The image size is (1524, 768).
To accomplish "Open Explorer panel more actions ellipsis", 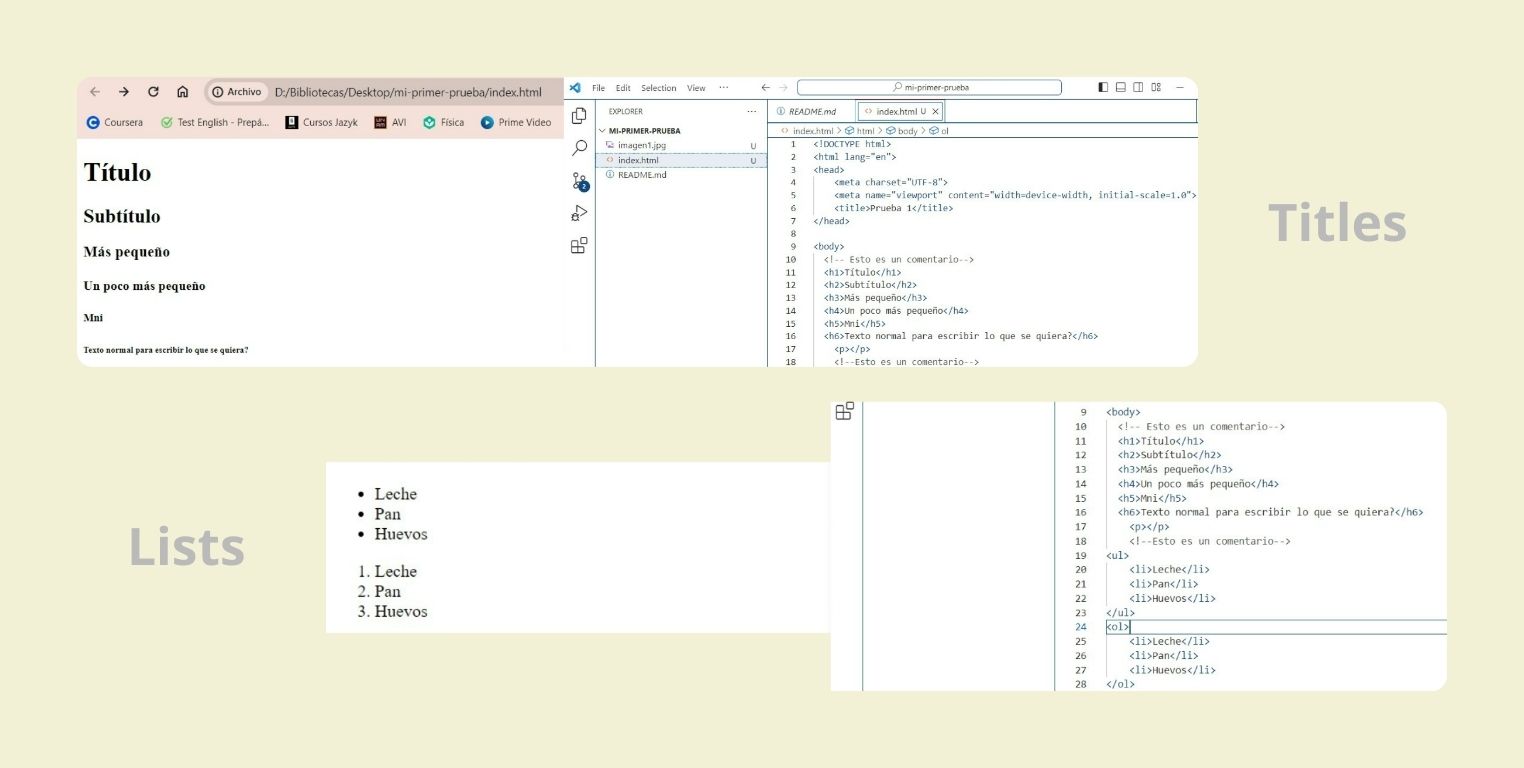I will coord(752,112).
